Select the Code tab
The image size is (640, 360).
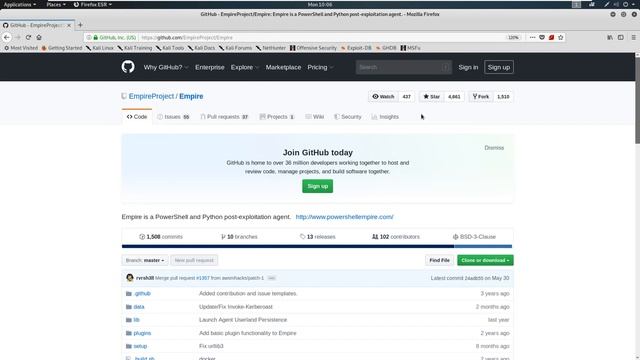coord(137,117)
